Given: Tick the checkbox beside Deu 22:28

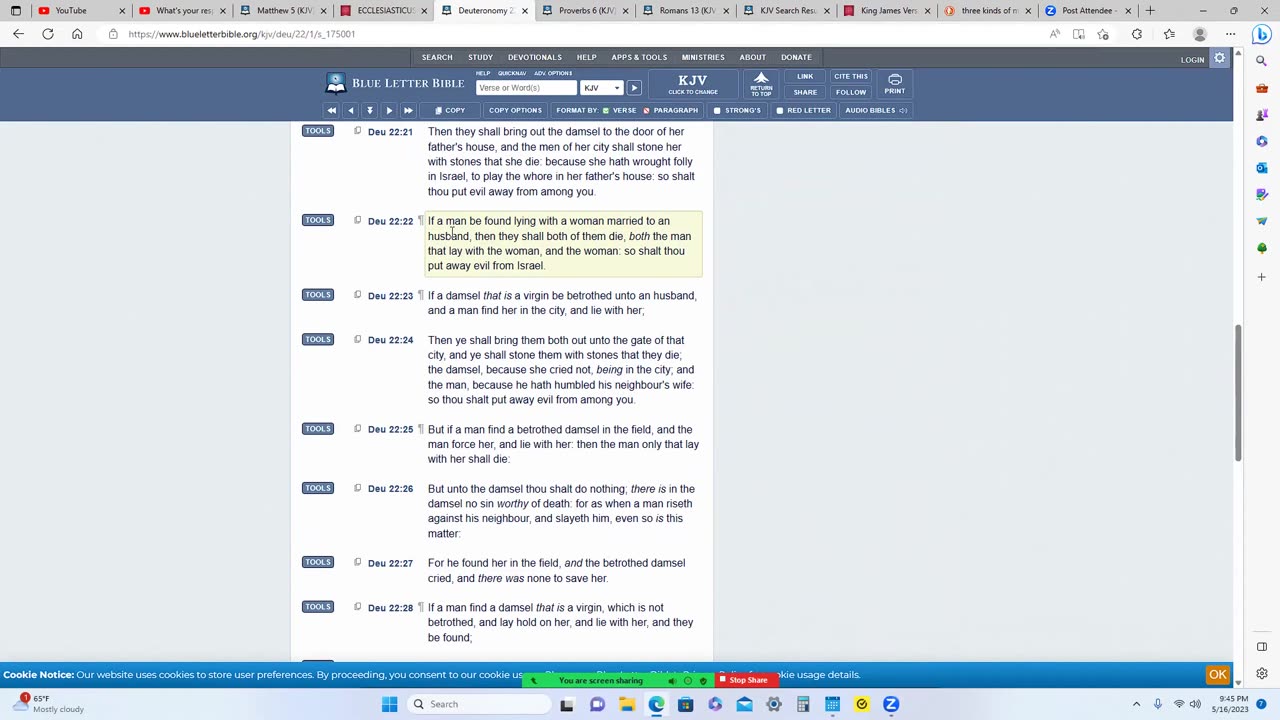Looking at the screenshot, I should (x=357, y=607).
